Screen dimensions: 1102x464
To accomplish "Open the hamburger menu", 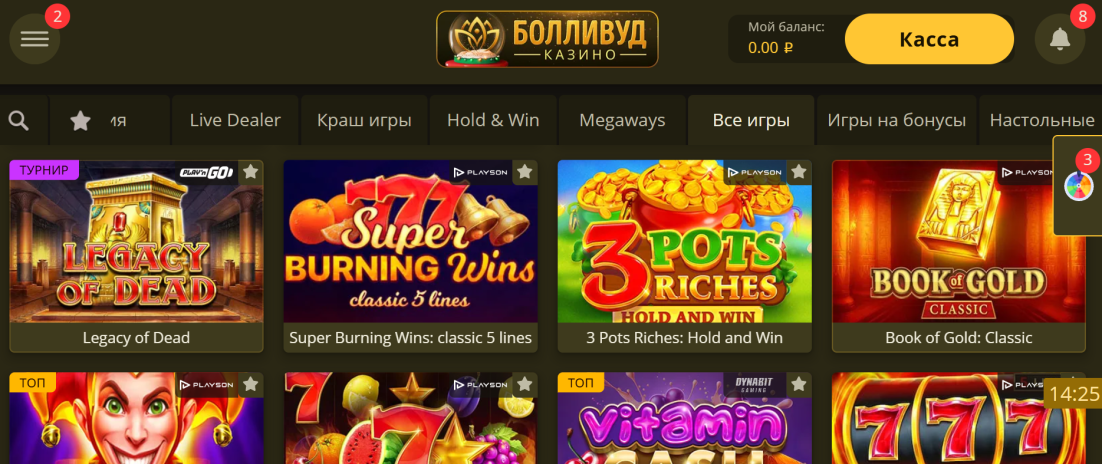I will click(34, 39).
